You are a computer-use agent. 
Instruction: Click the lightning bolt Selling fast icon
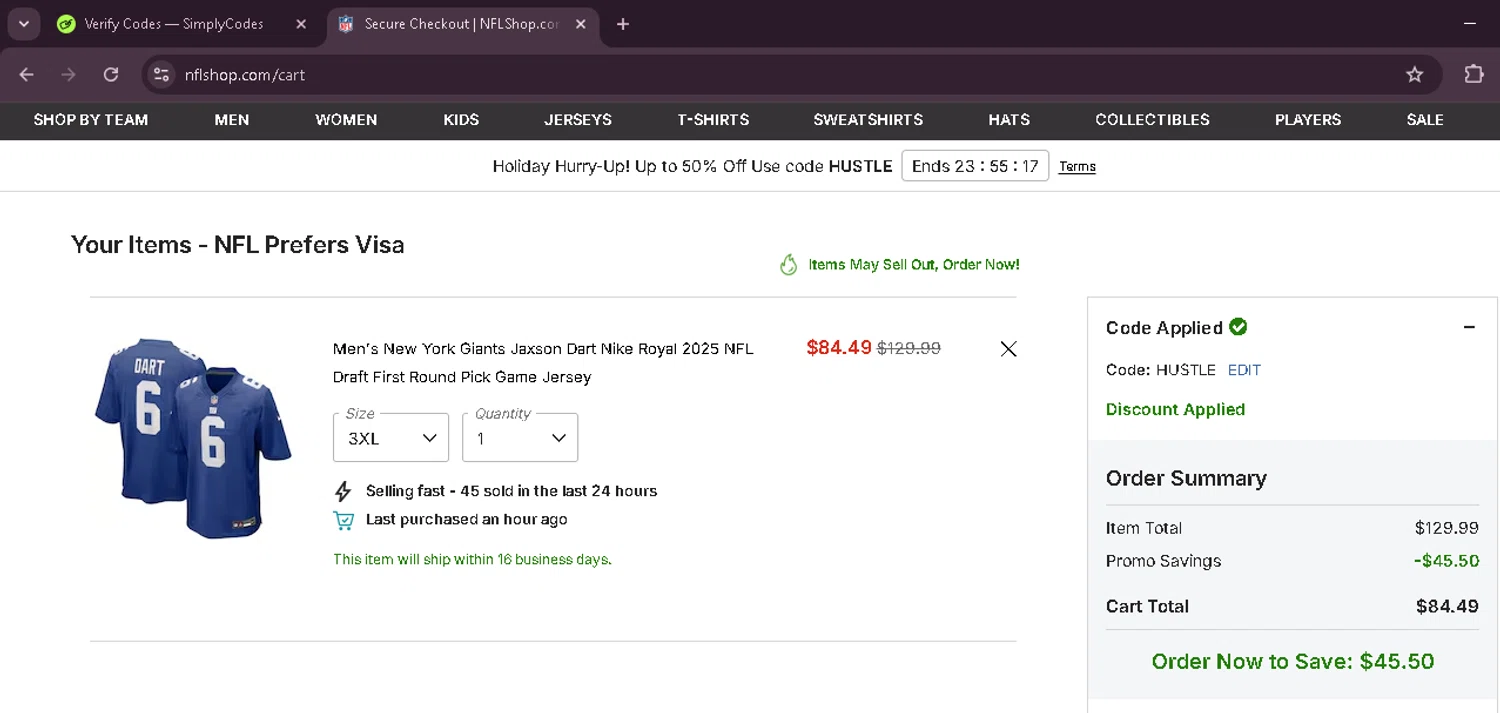(x=343, y=491)
